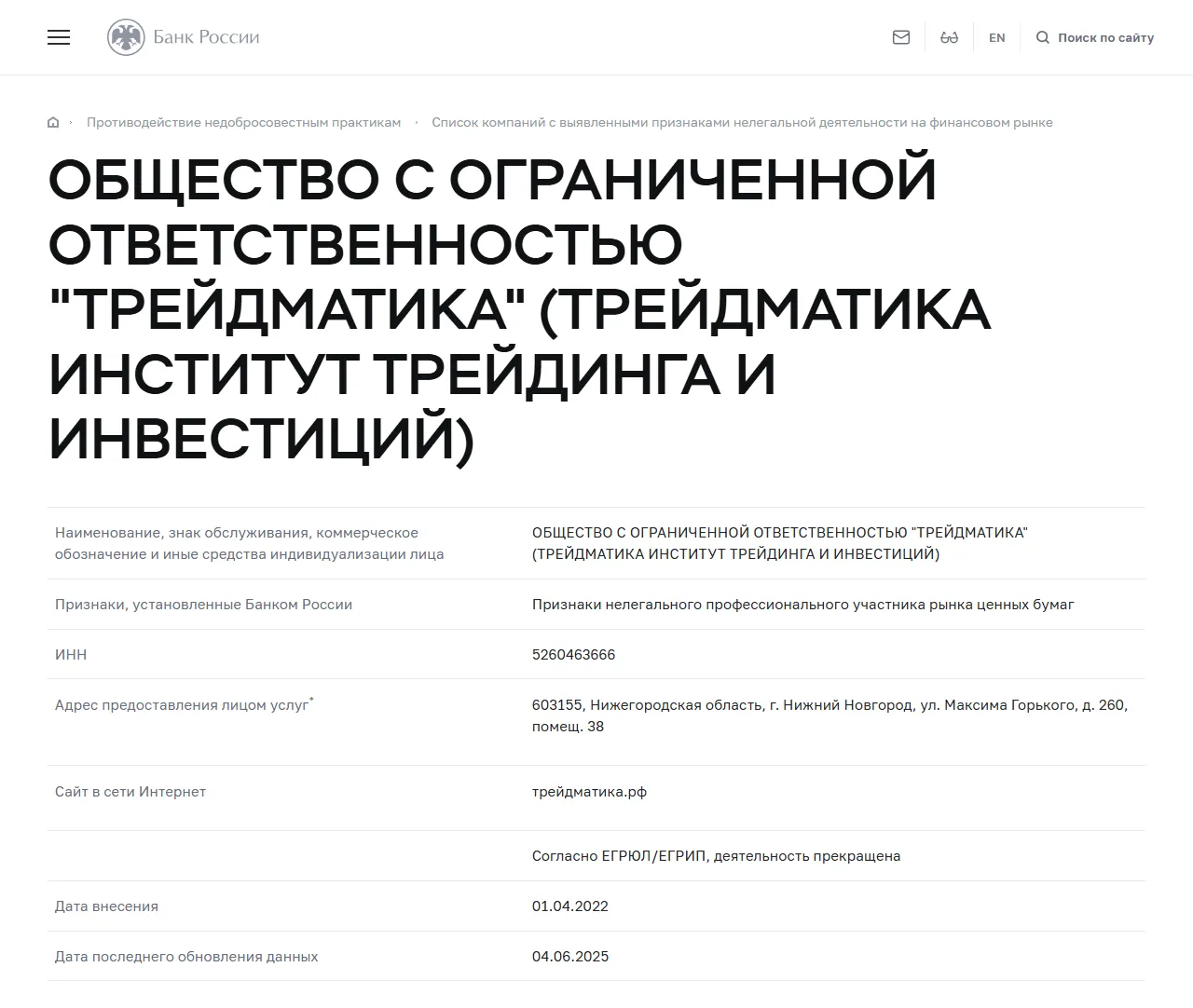Click the label 'Сайт в сети Интернет'
This screenshot has height=1008, width=1193.
point(130,792)
